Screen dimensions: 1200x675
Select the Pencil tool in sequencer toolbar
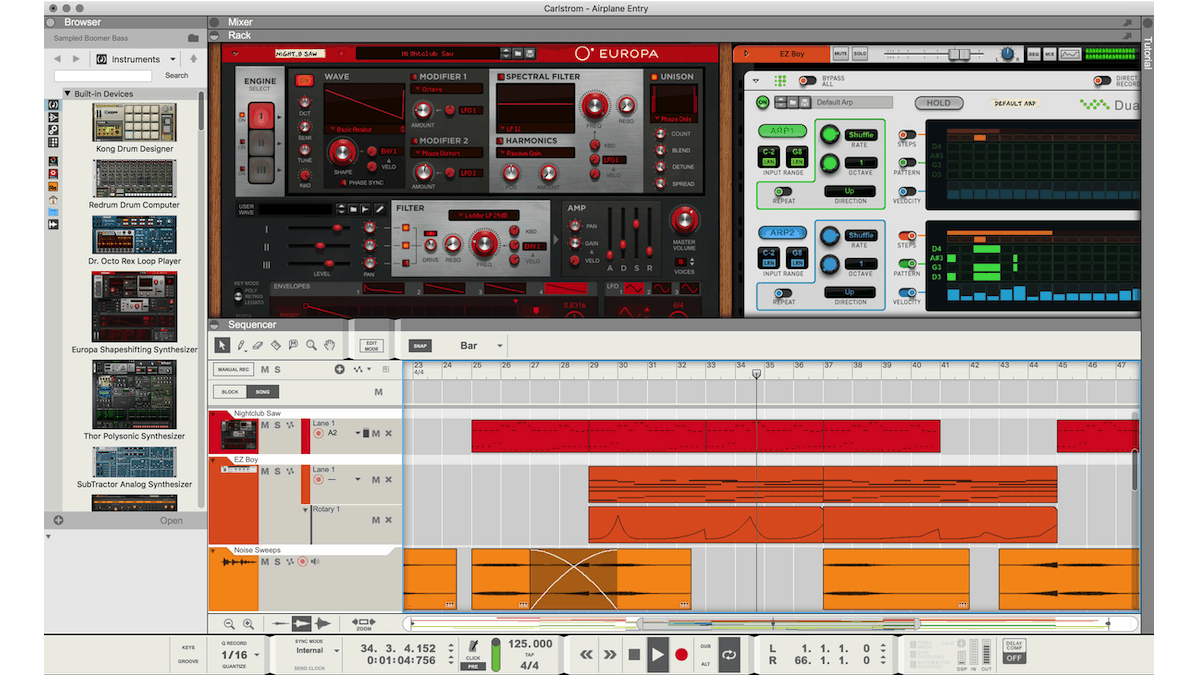(240, 345)
